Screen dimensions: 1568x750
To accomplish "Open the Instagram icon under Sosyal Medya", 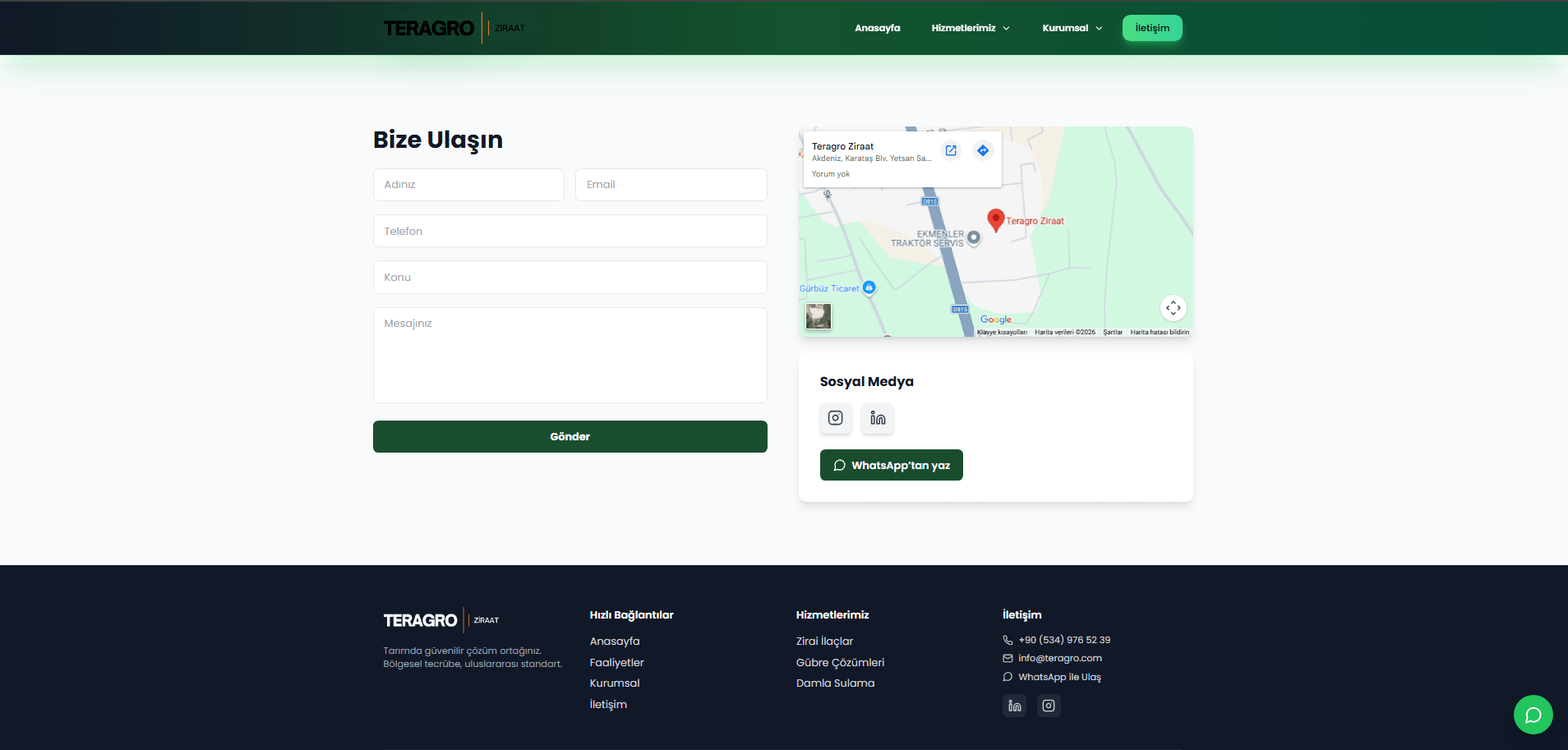I will [835, 418].
